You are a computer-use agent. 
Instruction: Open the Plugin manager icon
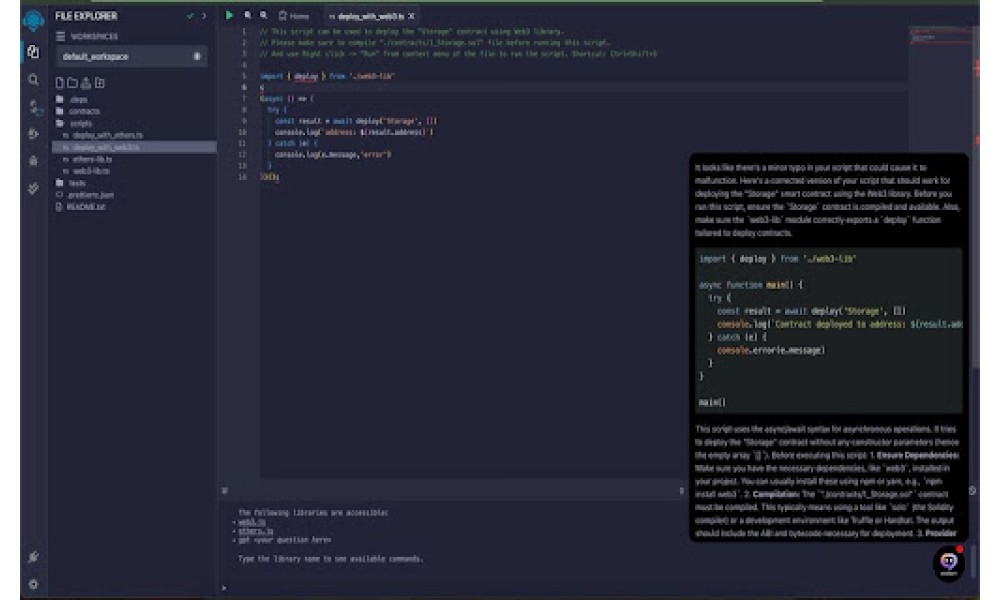click(33, 557)
